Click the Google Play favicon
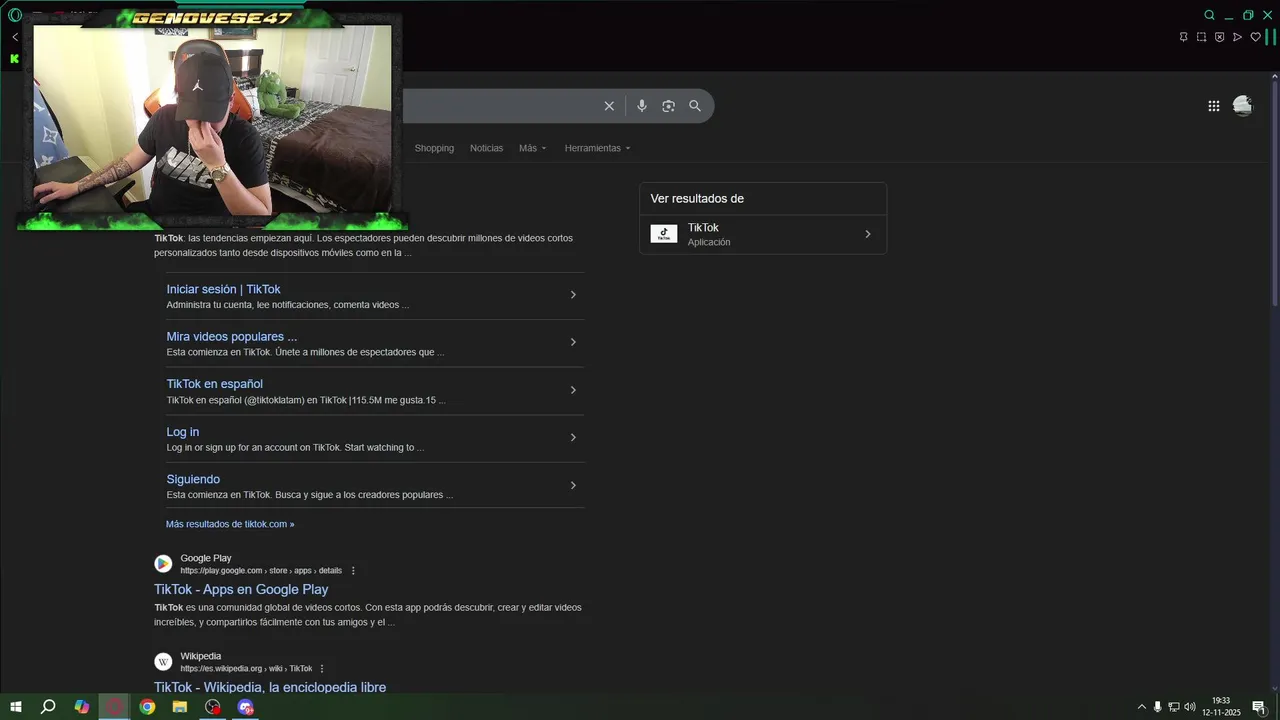This screenshot has height=720, width=1280. pyautogui.click(x=163, y=563)
